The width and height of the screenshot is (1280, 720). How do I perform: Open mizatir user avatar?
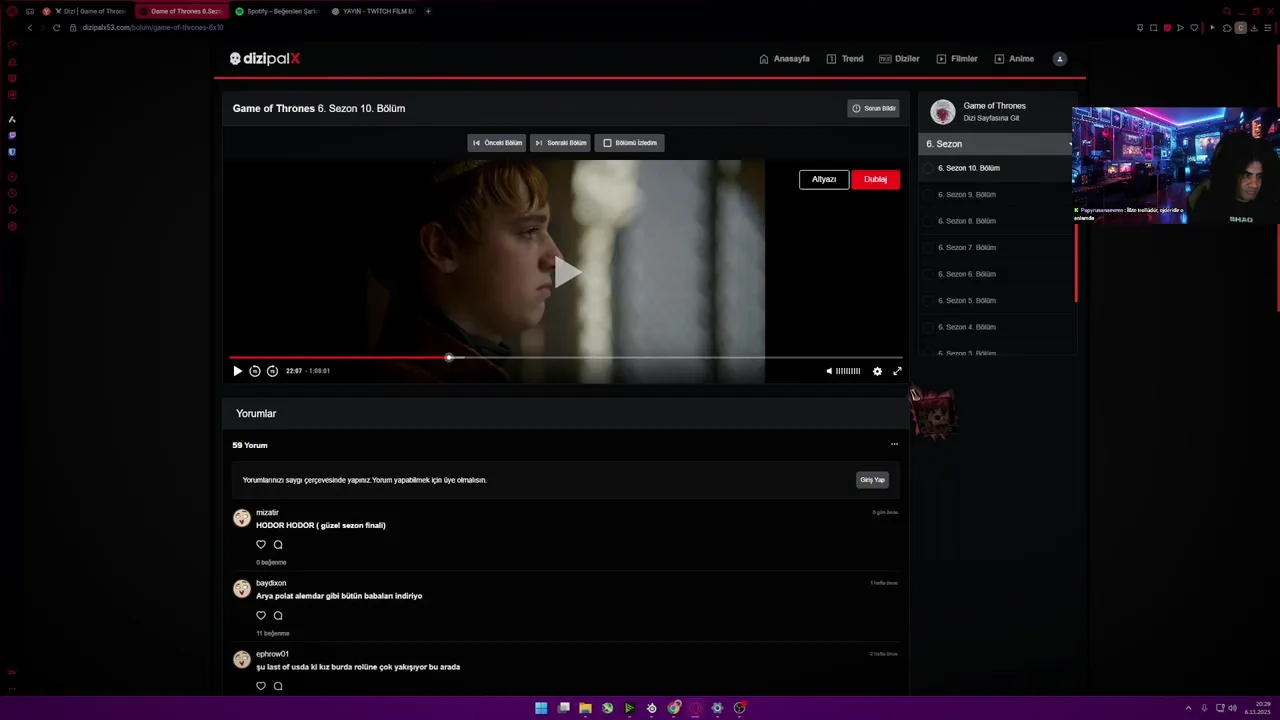(242, 518)
